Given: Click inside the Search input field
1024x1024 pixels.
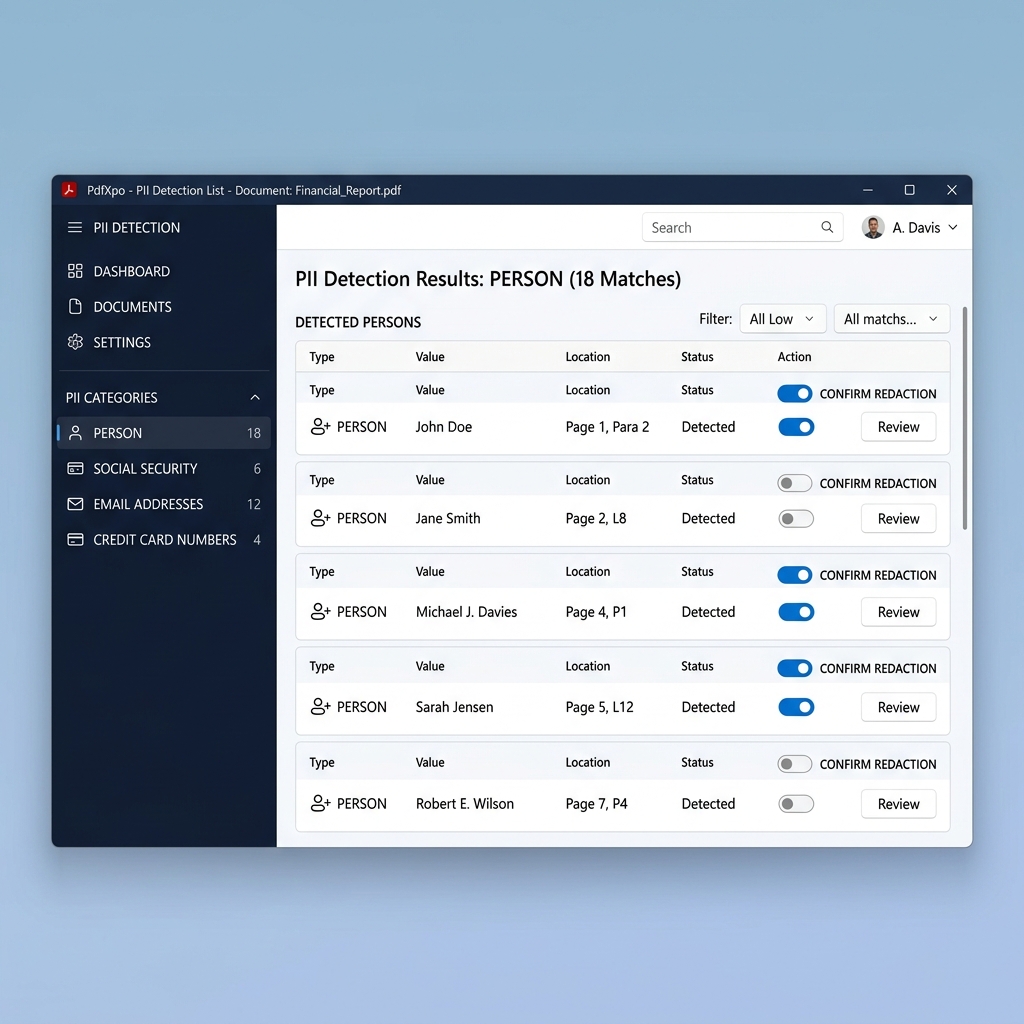Looking at the screenshot, I should (730, 227).
